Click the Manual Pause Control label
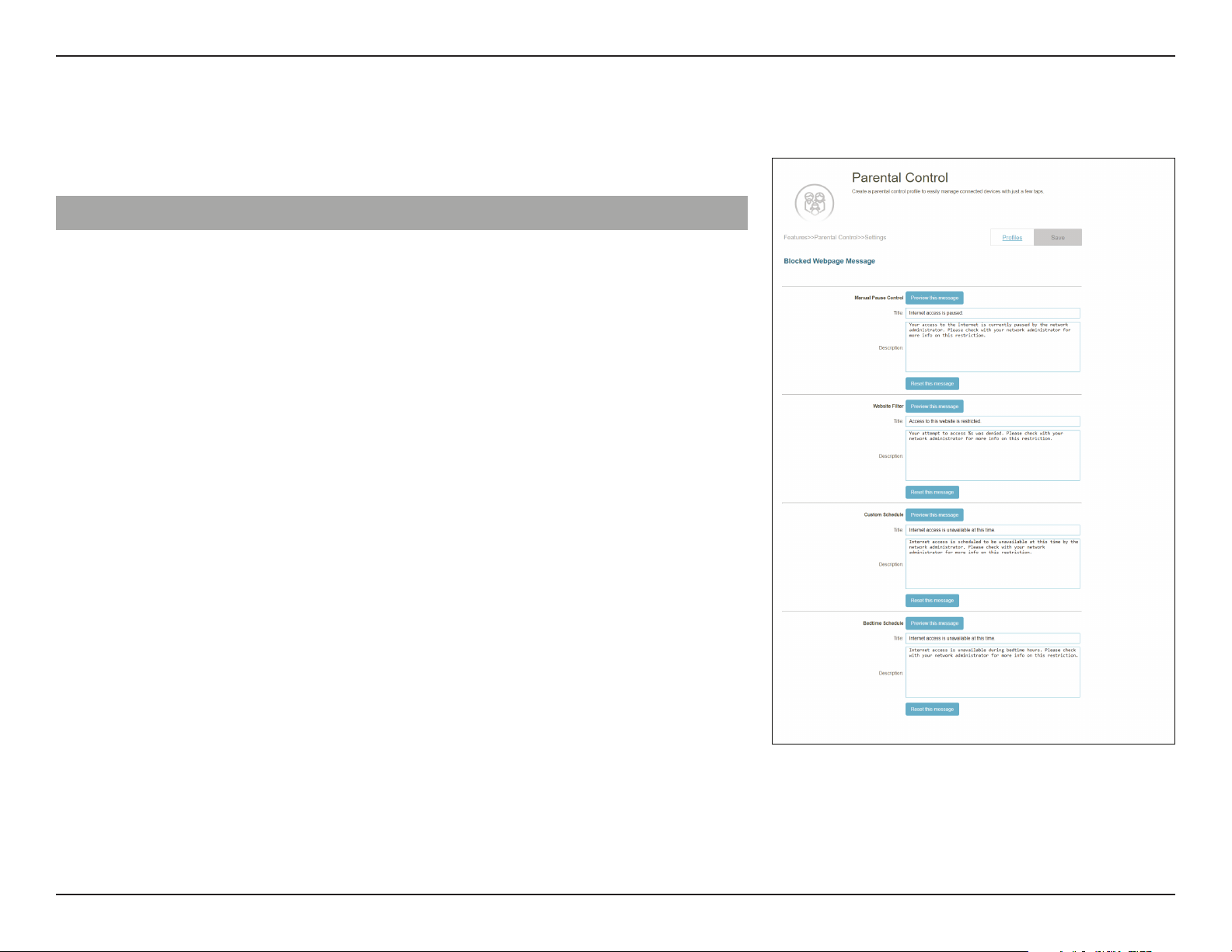This screenshot has width=1232, height=952. click(x=879, y=298)
